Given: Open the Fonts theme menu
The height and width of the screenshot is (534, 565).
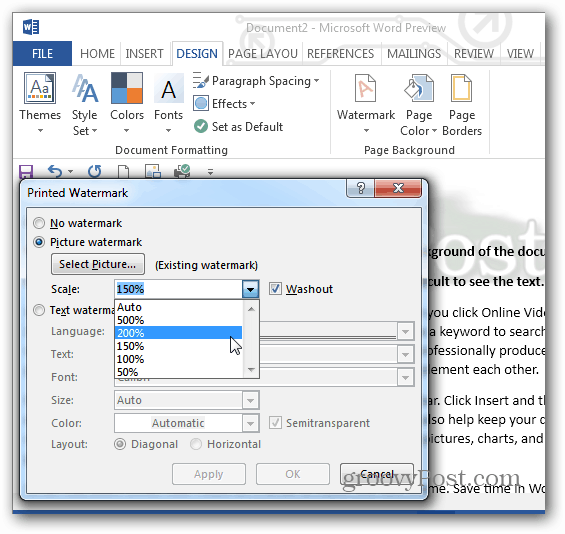Looking at the screenshot, I should 168,103.
